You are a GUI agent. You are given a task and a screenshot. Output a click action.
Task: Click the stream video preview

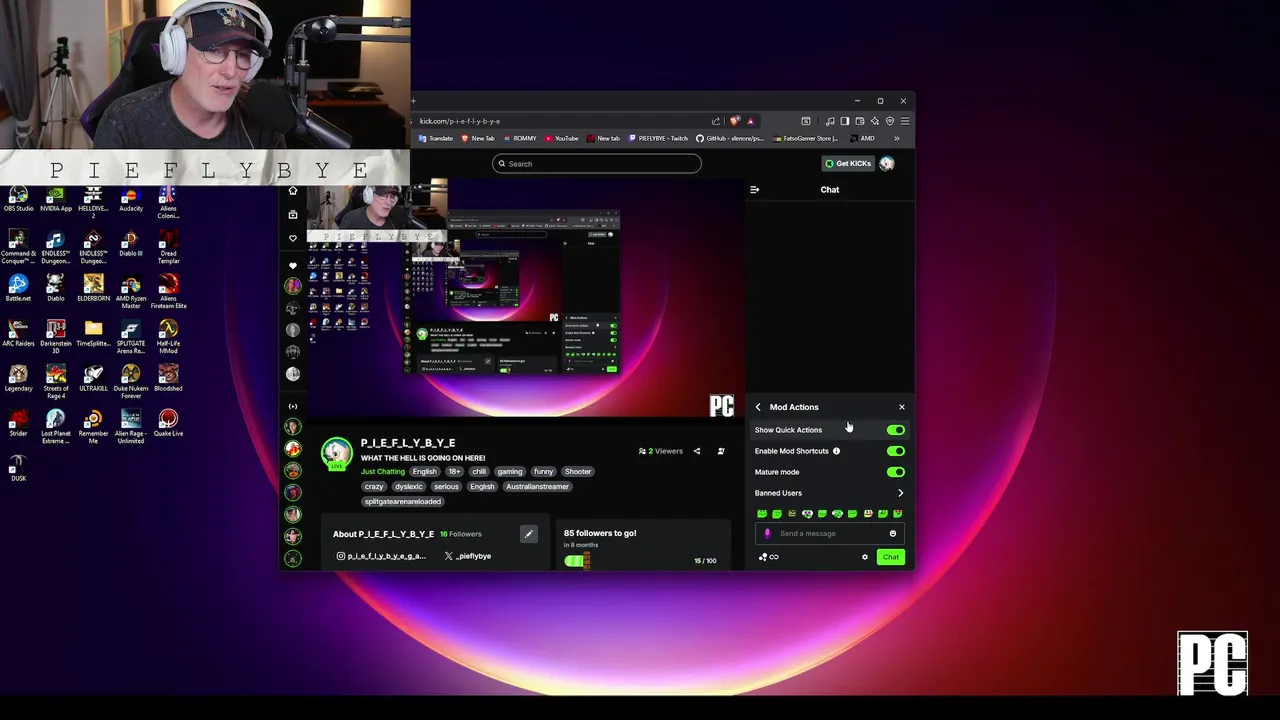[525, 299]
